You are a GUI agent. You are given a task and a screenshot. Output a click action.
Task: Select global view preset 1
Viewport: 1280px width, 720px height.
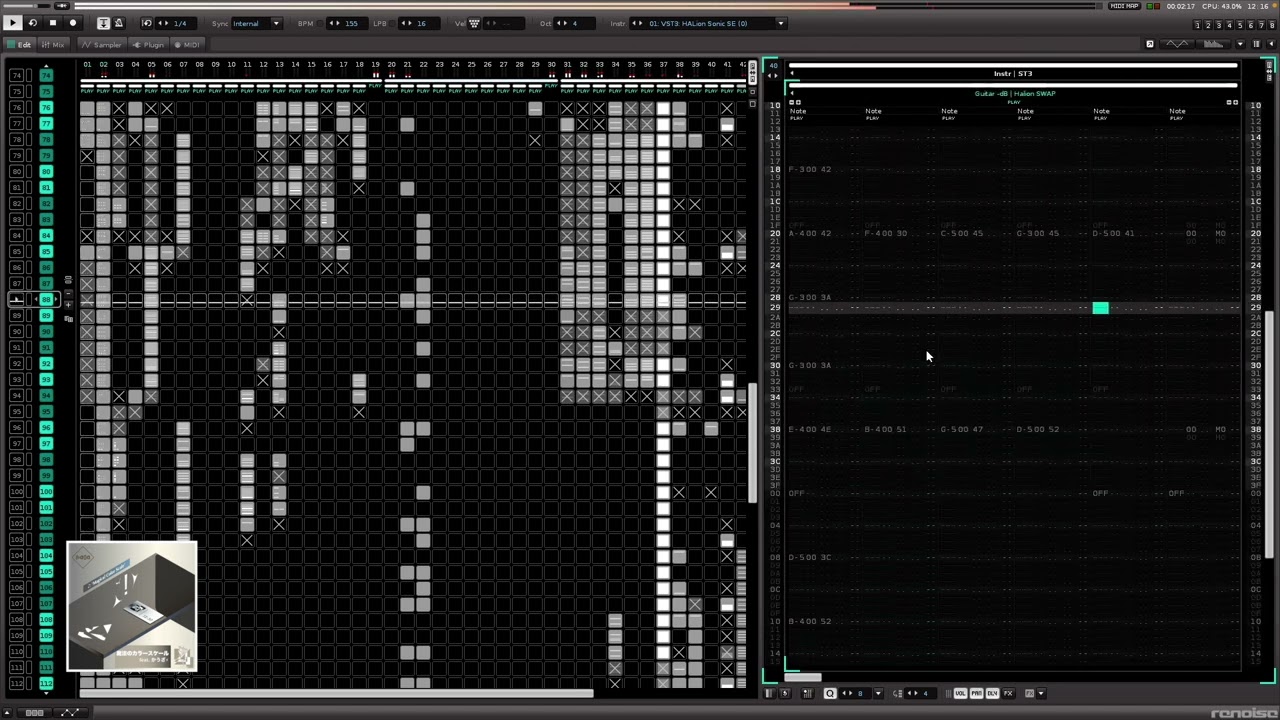tap(1198, 25)
